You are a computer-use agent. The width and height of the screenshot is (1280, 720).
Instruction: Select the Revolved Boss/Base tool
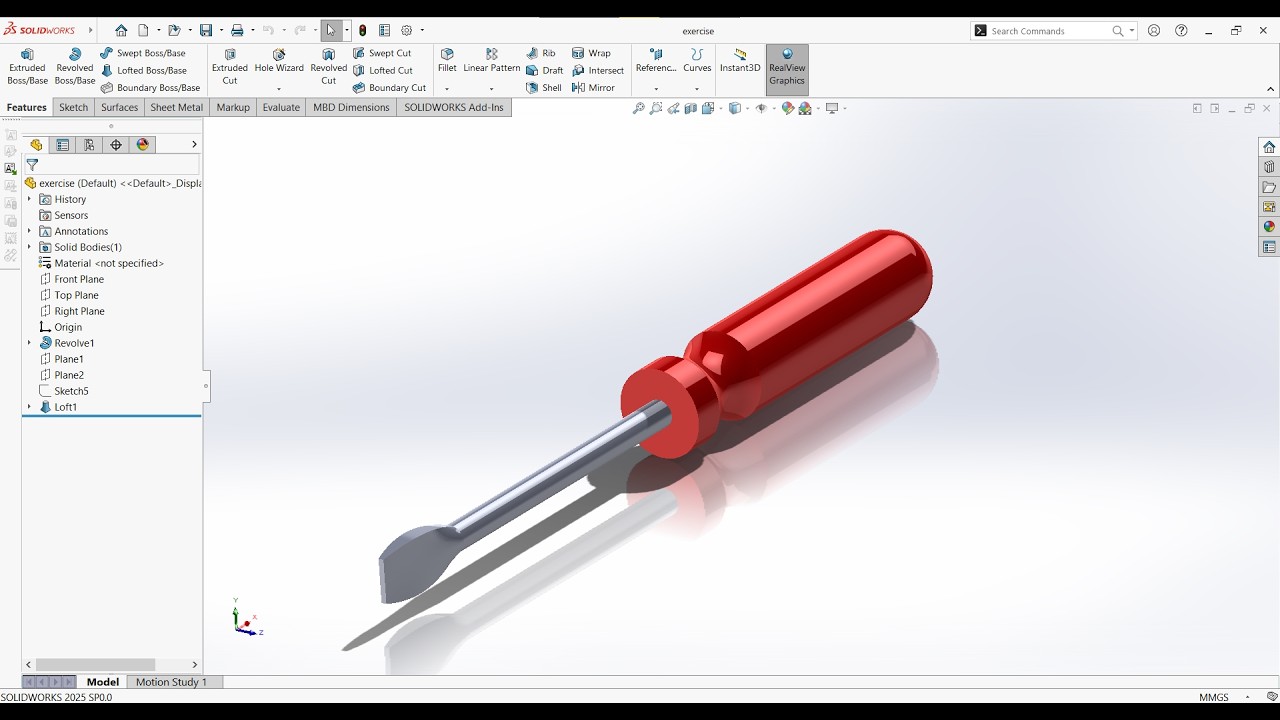pyautogui.click(x=75, y=67)
